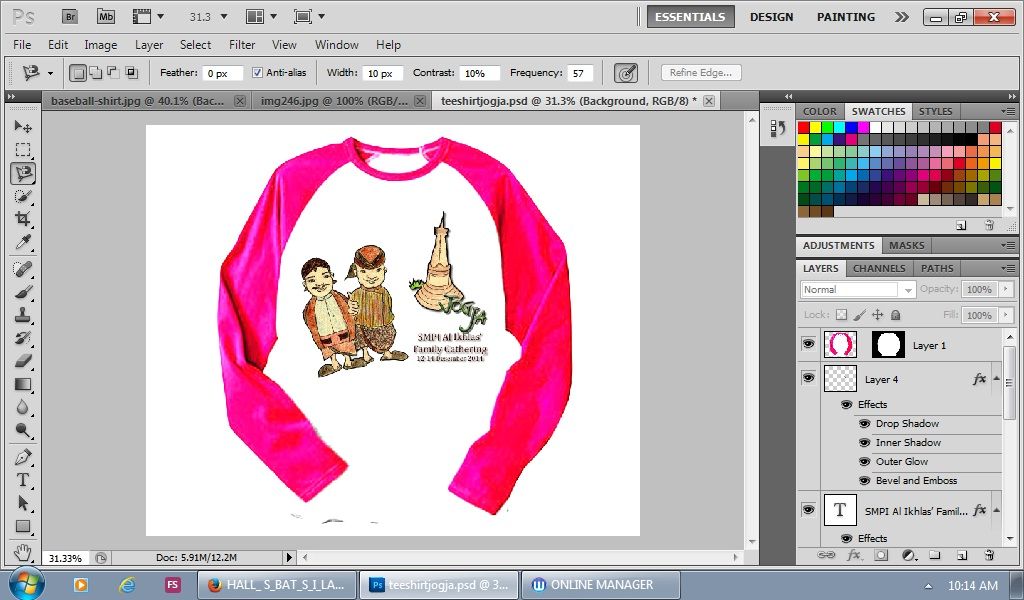Select the Move tool
Image resolution: width=1024 pixels, height=600 pixels.
(23, 127)
